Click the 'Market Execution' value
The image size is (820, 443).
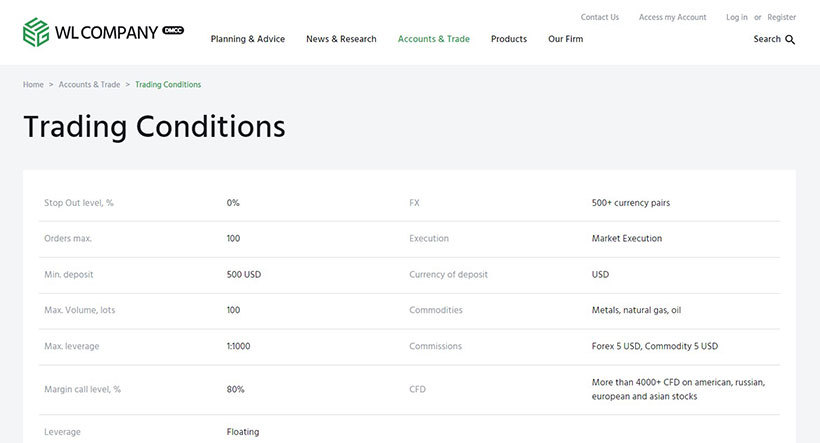[627, 238]
